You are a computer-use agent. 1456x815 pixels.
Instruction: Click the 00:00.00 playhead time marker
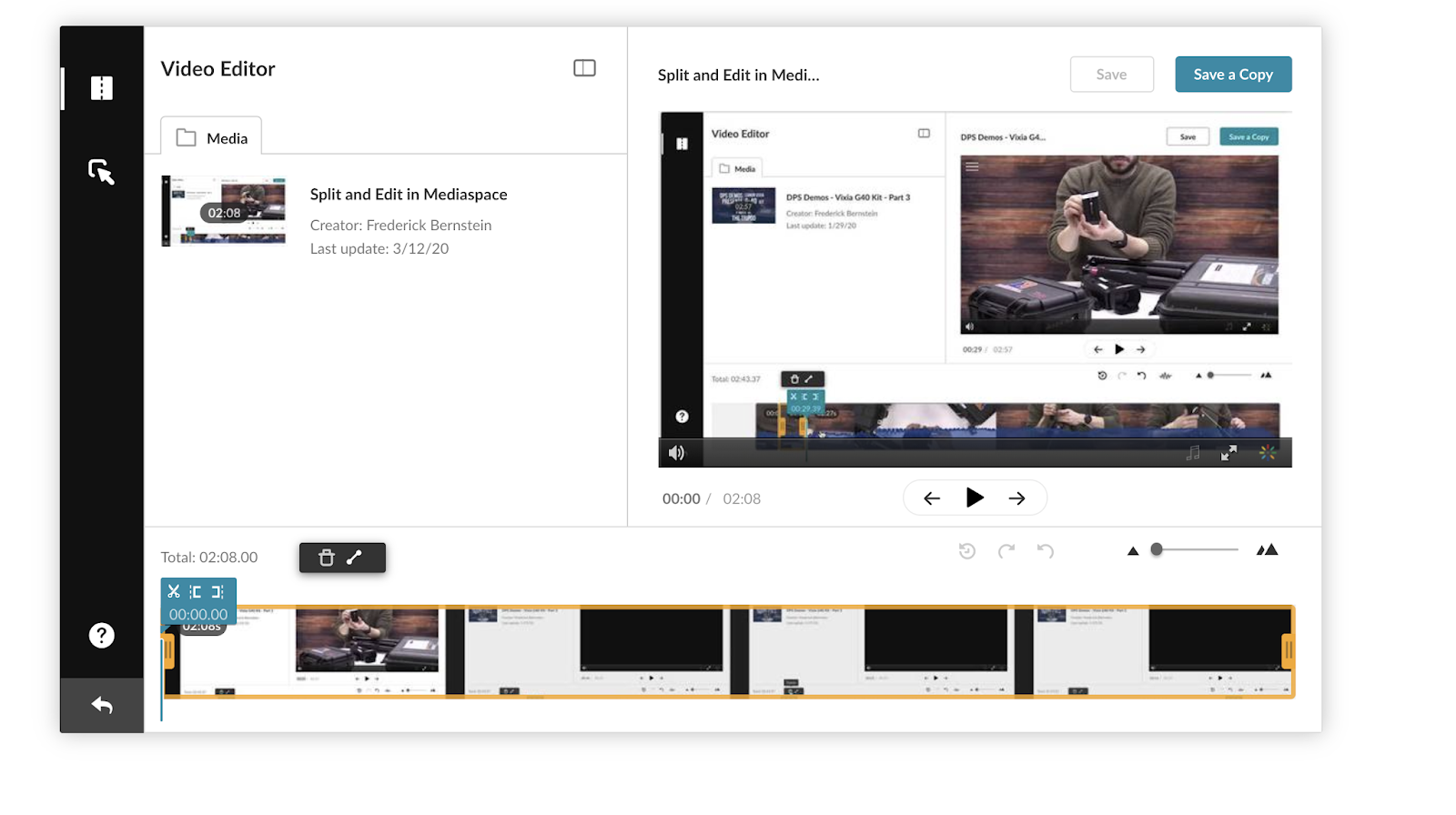coord(198,615)
